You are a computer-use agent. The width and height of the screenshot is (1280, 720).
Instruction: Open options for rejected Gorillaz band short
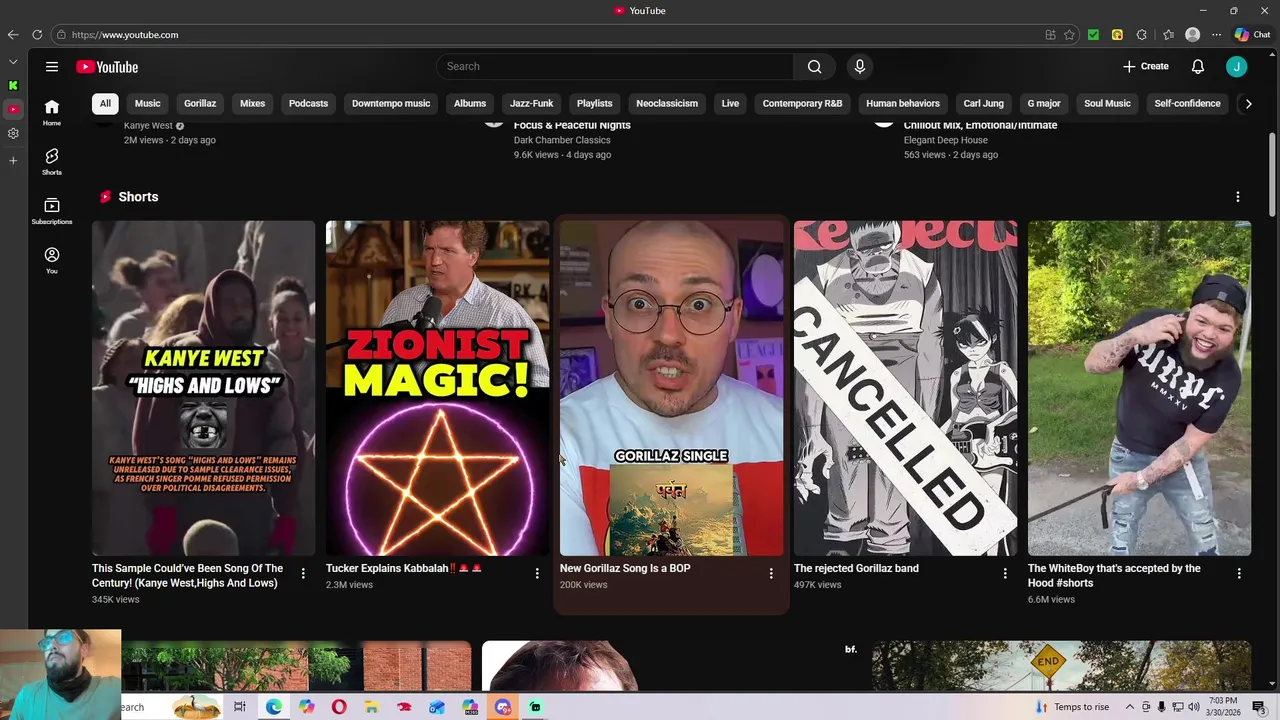click(x=1005, y=573)
